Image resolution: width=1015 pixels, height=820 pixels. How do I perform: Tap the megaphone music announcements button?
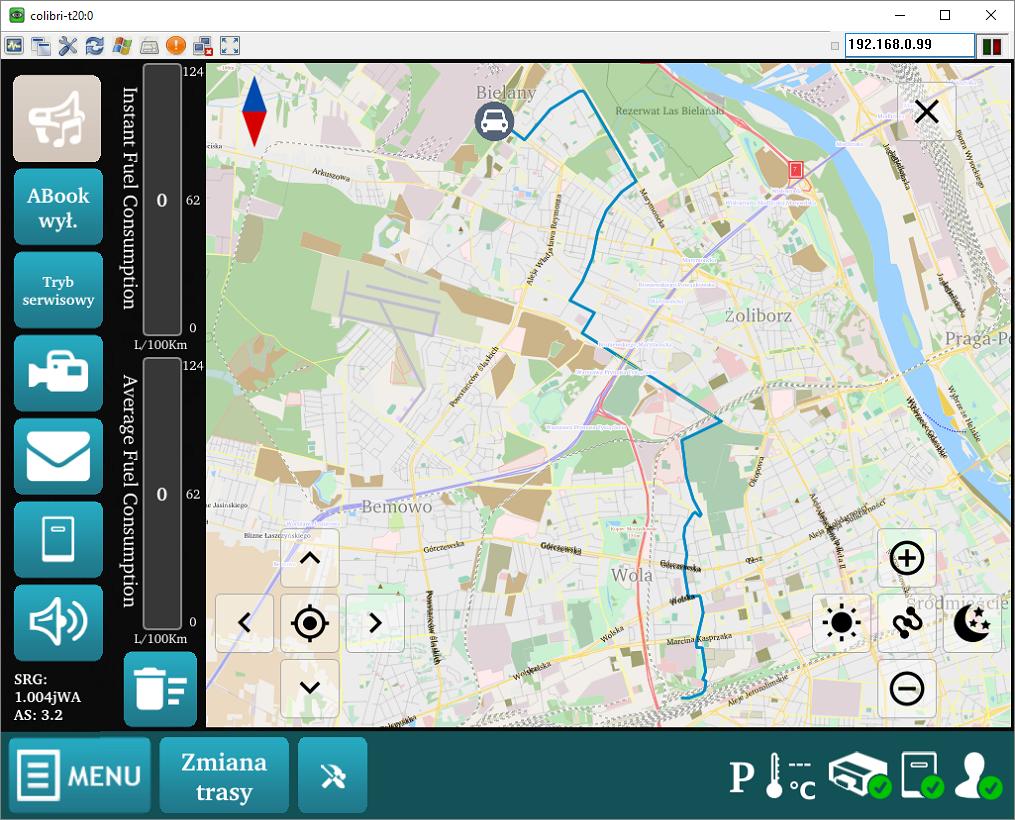[x=57, y=118]
